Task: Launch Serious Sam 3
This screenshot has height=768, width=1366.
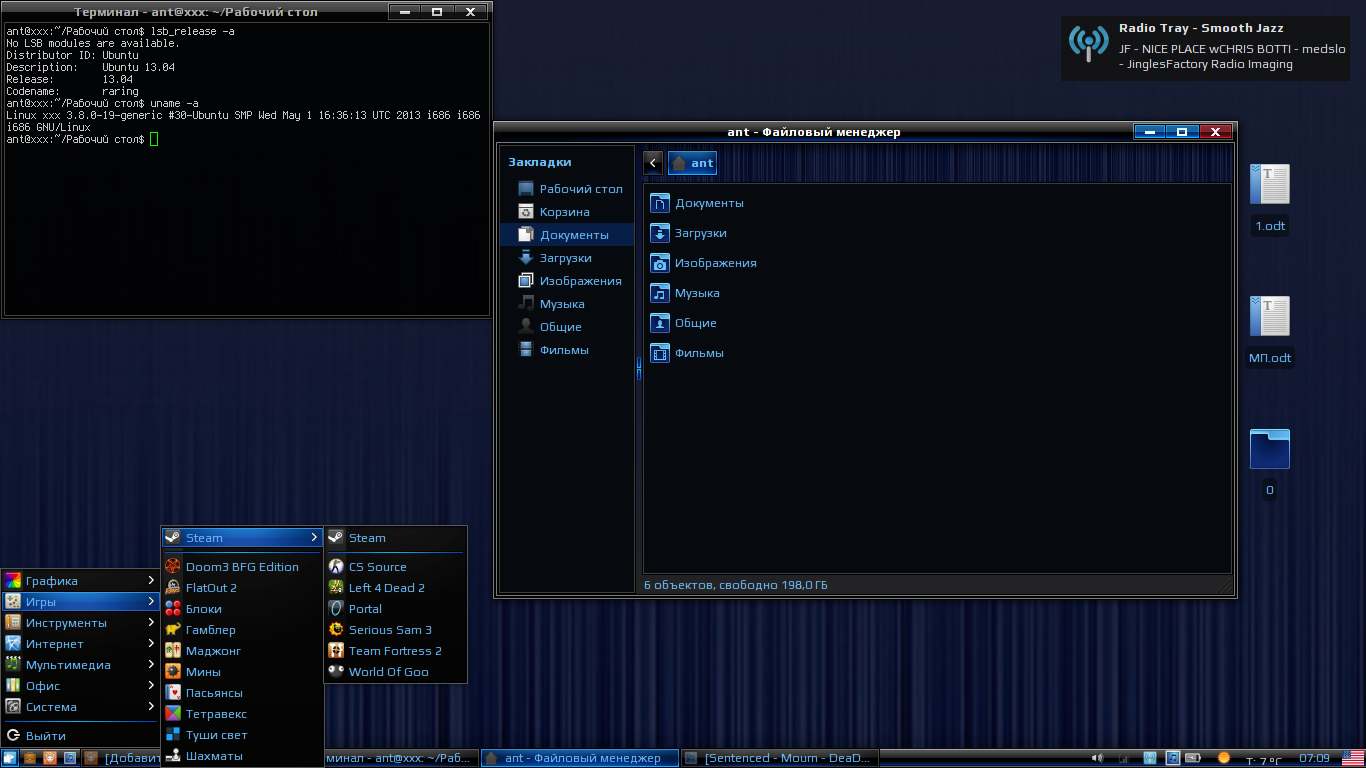Action: click(396, 630)
